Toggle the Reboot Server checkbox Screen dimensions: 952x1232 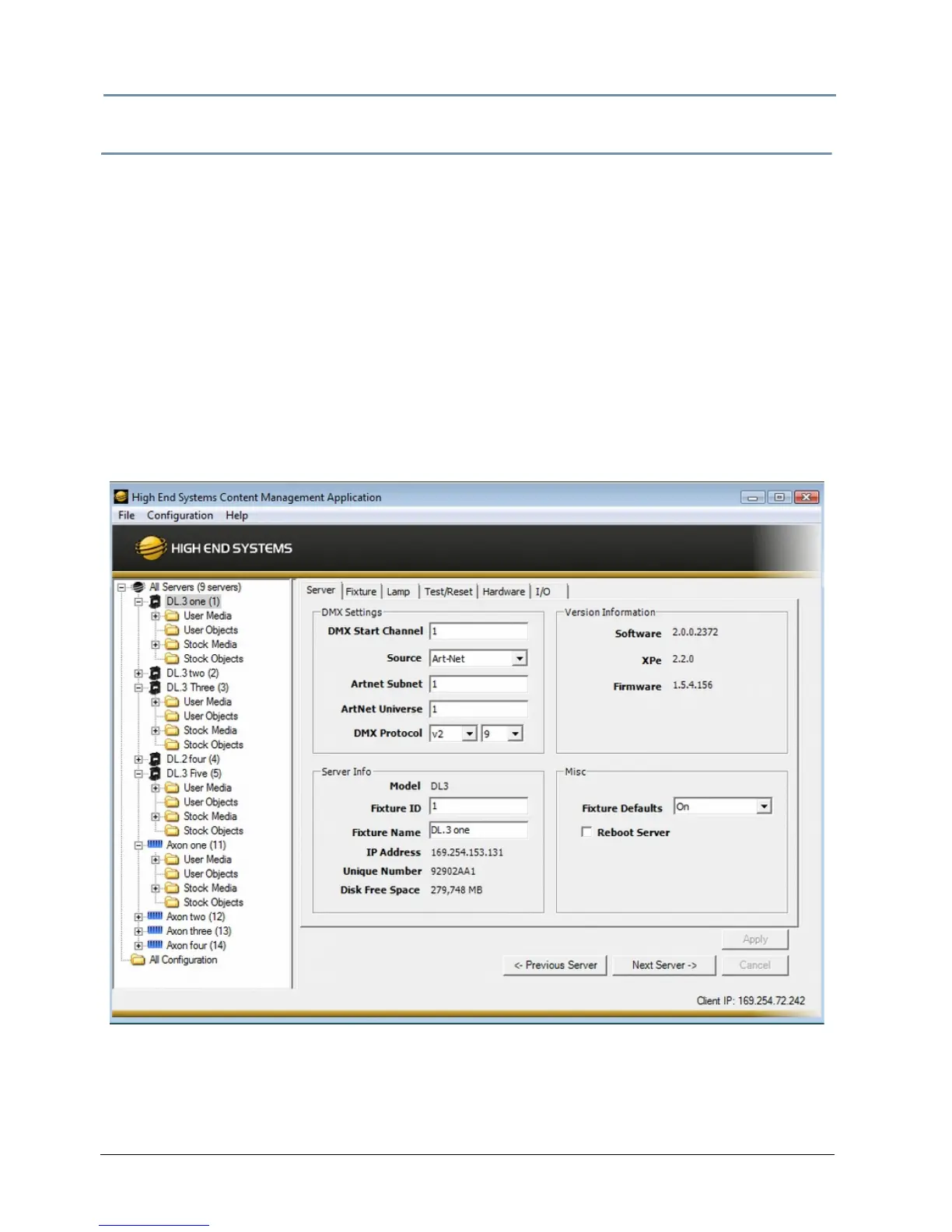point(586,832)
